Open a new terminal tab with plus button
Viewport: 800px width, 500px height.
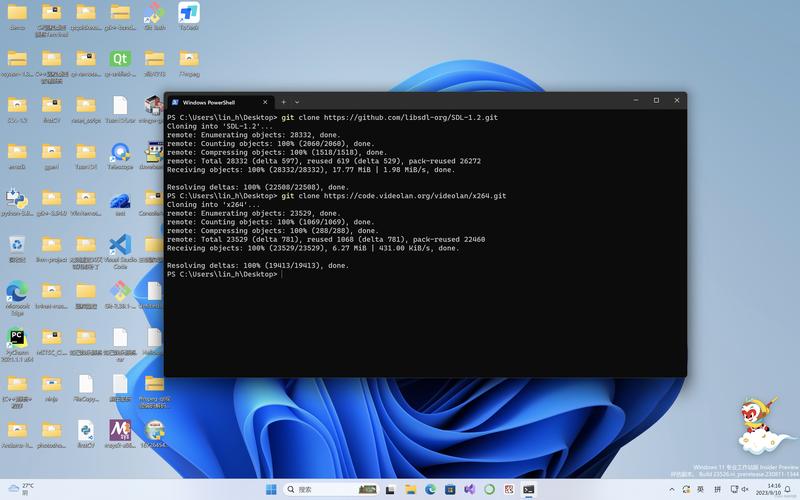(x=283, y=102)
